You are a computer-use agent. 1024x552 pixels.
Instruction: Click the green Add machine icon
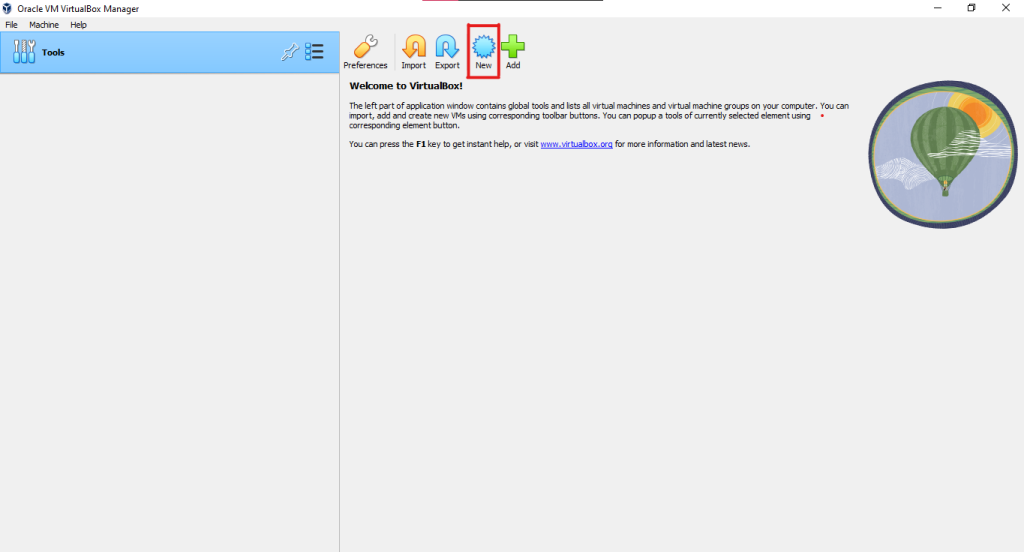[x=513, y=52]
